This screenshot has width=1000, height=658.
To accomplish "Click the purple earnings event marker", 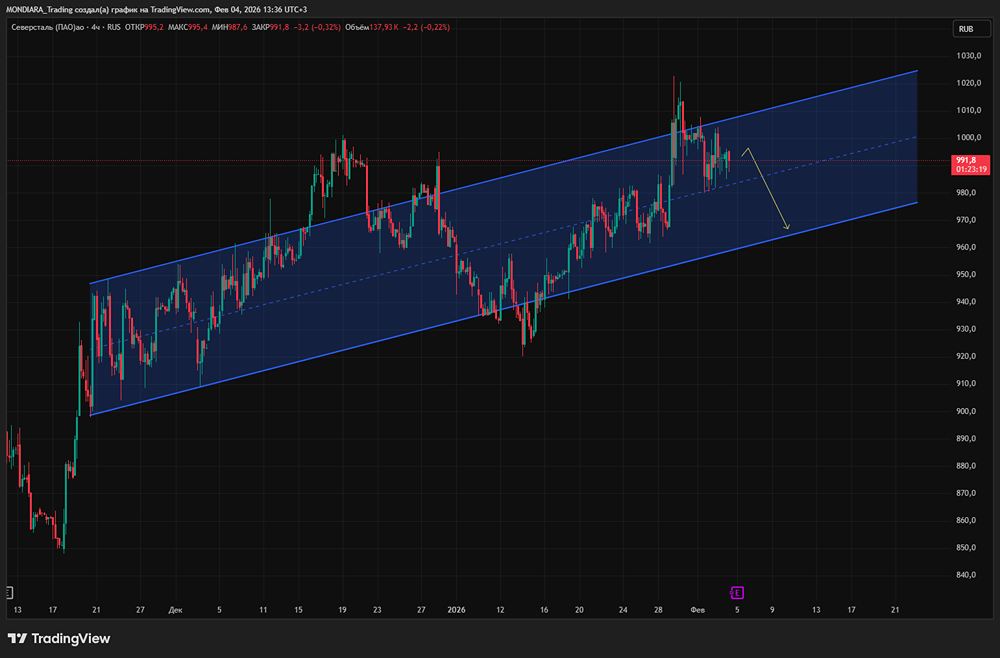I will (x=737, y=592).
